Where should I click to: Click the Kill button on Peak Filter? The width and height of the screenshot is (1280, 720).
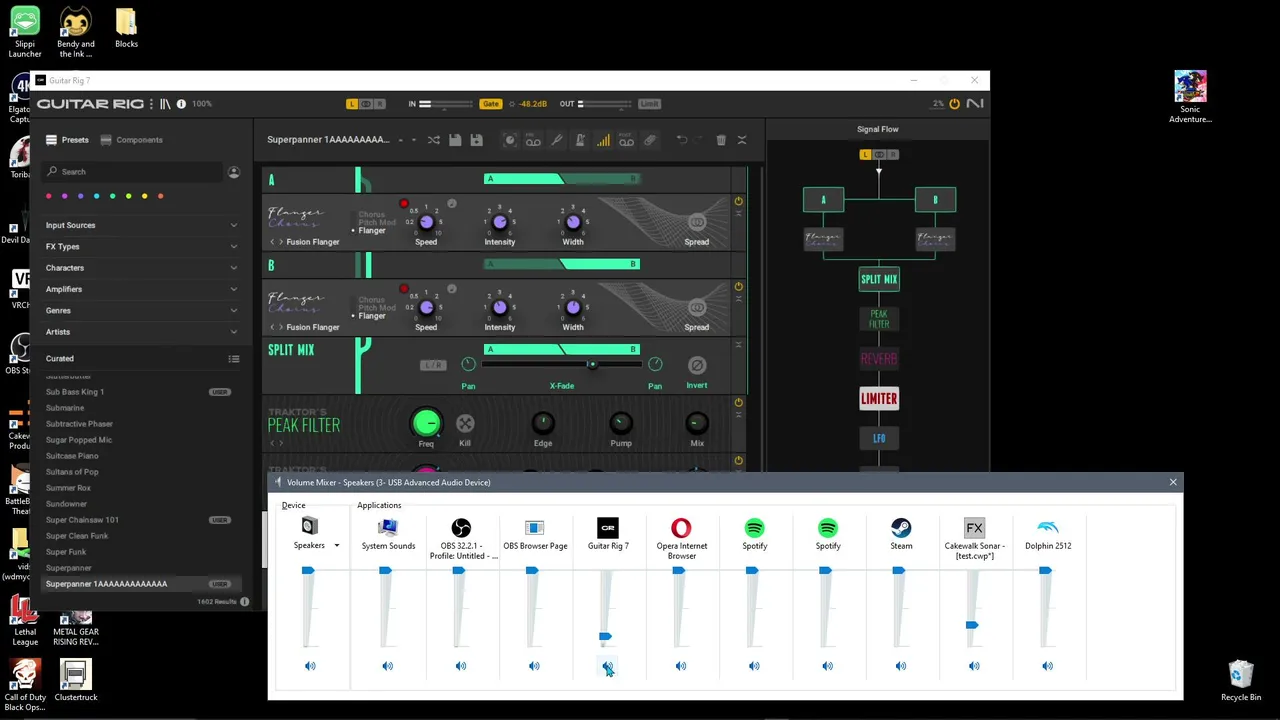point(465,424)
